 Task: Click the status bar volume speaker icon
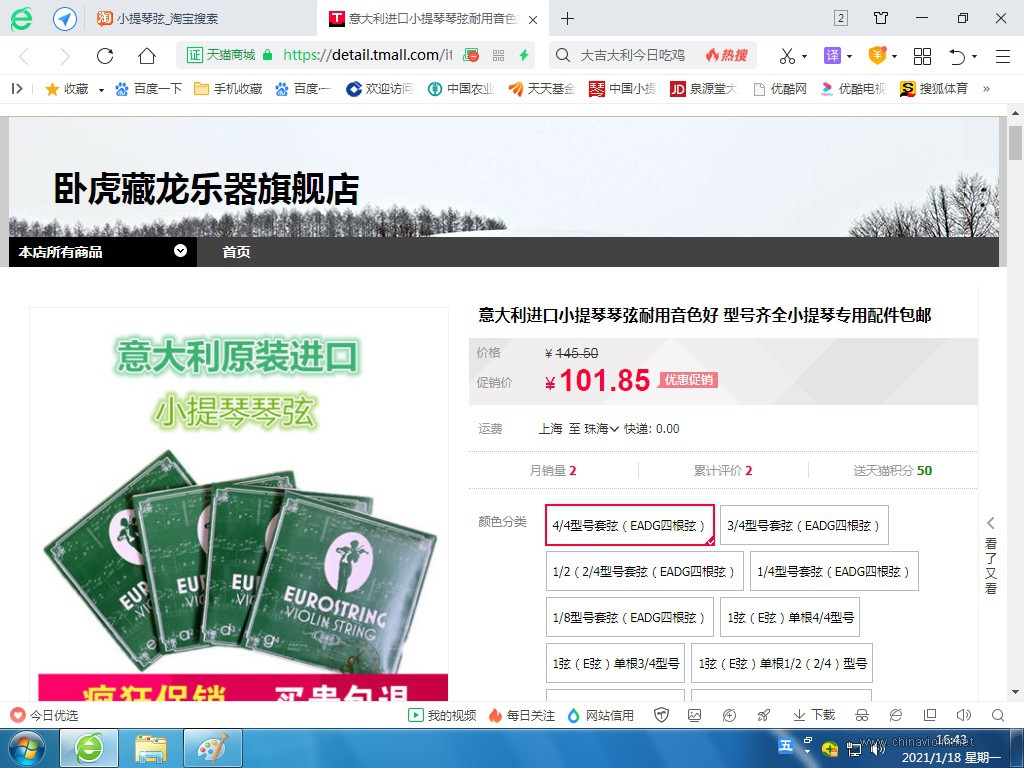(x=964, y=715)
